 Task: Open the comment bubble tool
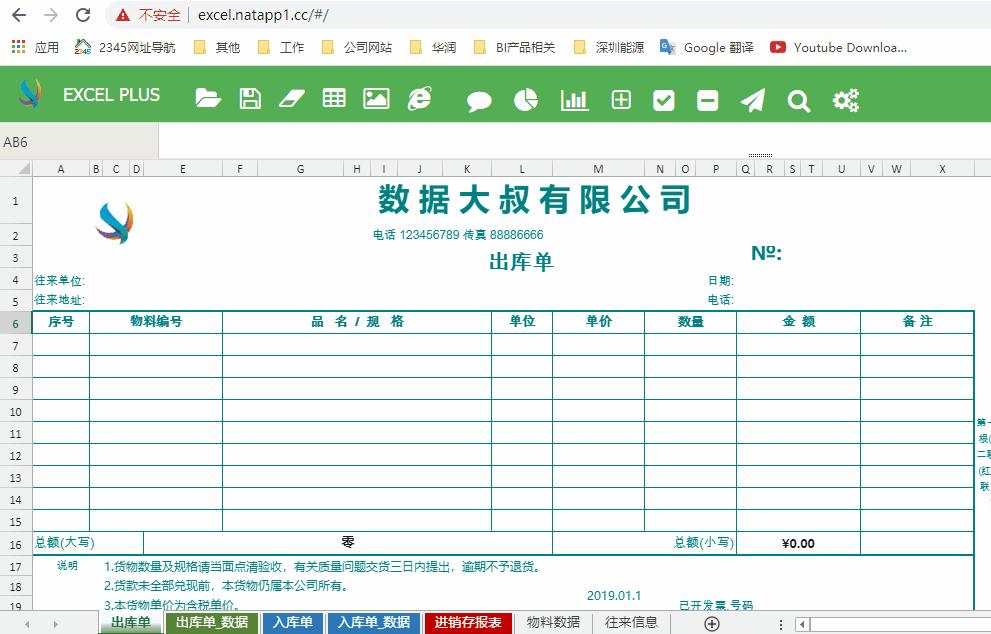(479, 98)
